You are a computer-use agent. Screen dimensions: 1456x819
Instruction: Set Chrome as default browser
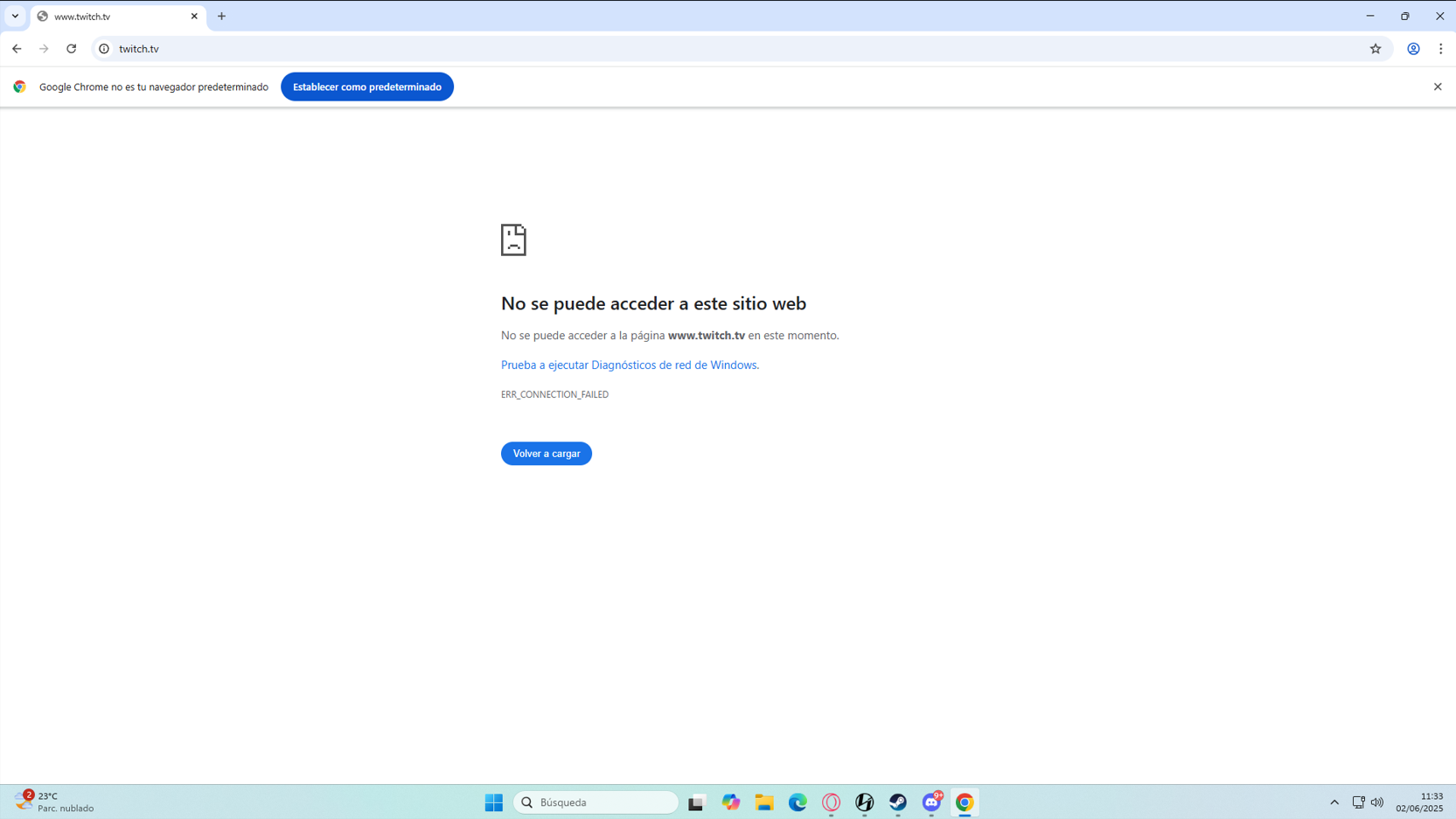(x=367, y=87)
